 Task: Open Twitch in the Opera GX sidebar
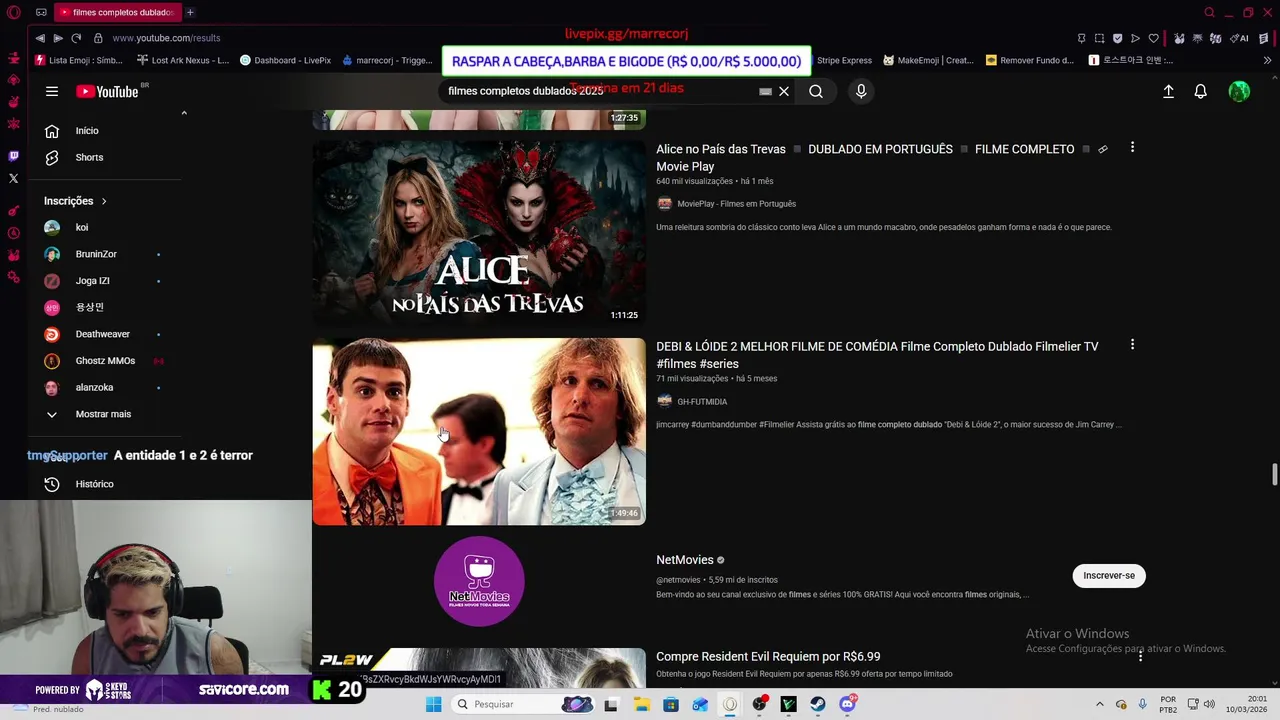coord(14,156)
